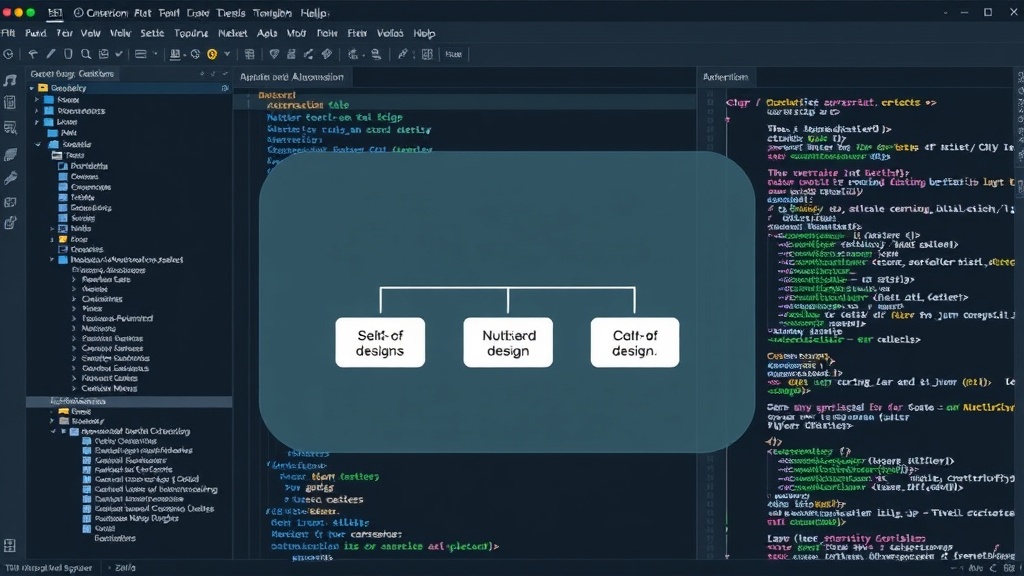Select the 'Nutlierd design' diagram box
The image size is (1024, 576).
coord(508,343)
